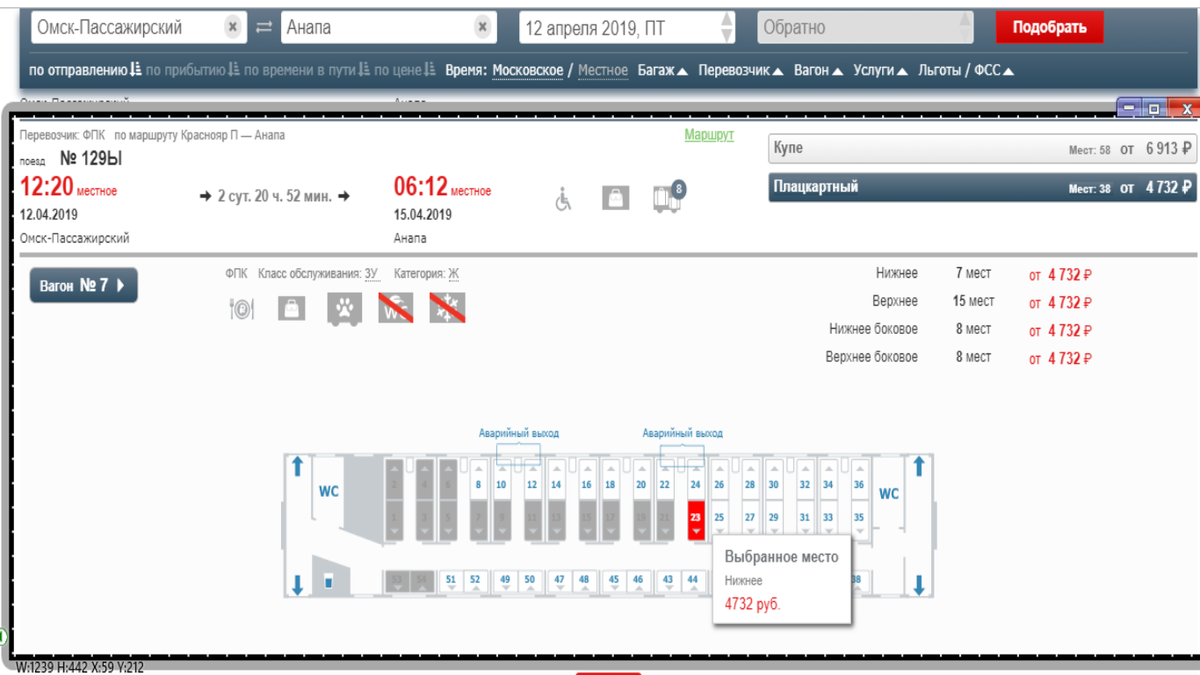Swap departure and arrival stations

pos(264,28)
